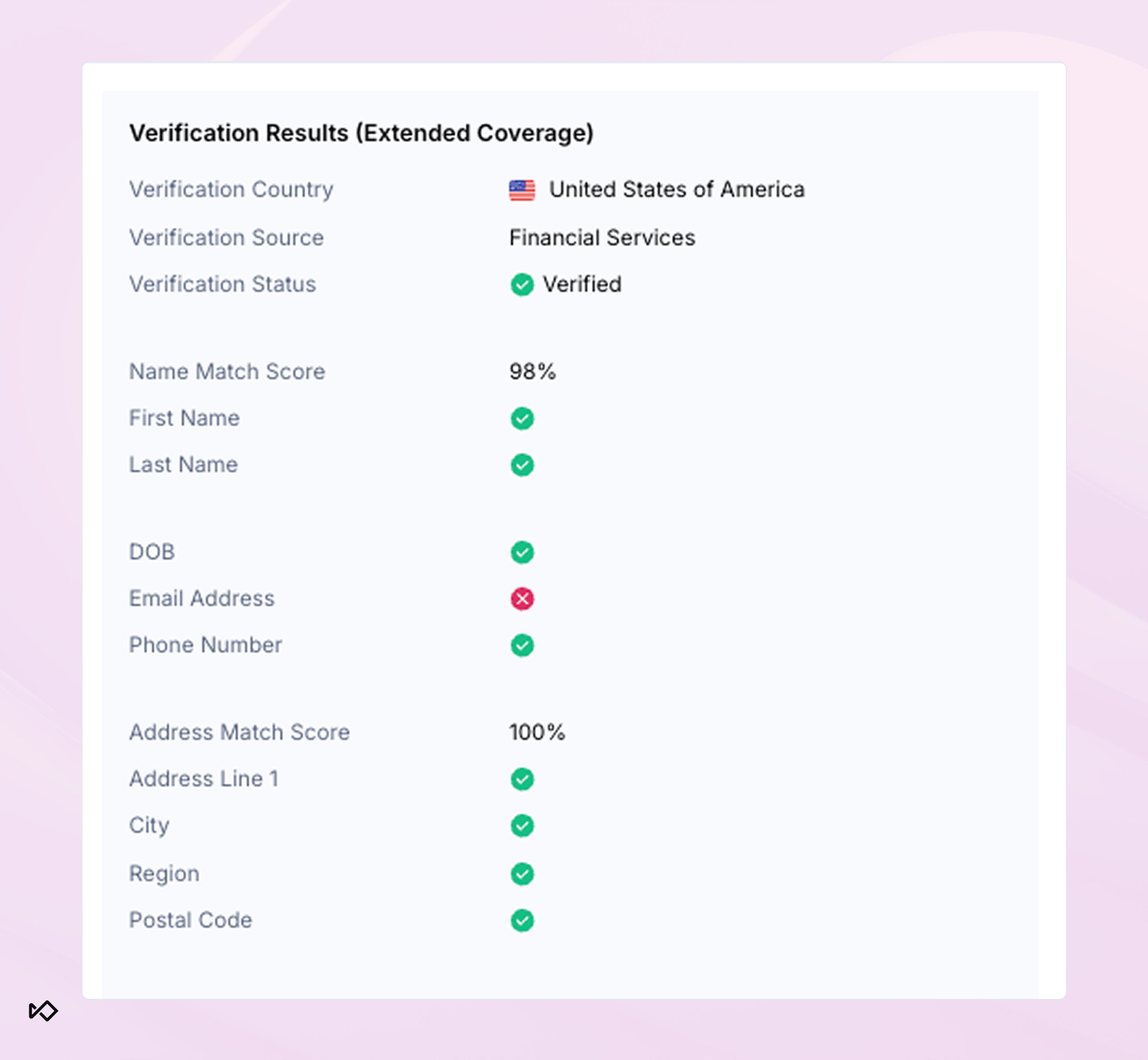Click the DOB green checkmark icon

tap(522, 552)
